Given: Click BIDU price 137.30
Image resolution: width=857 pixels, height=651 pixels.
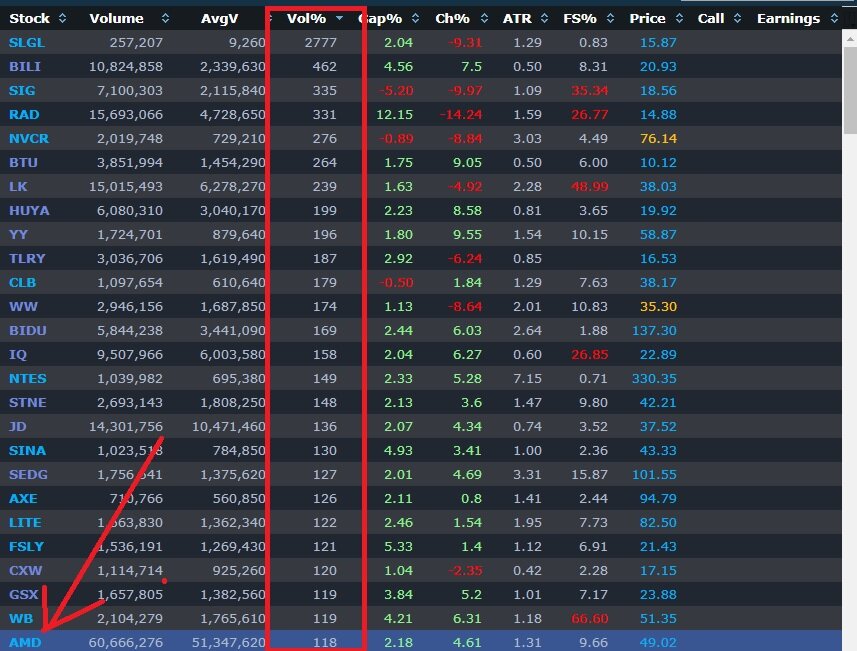Looking at the screenshot, I should click(654, 331).
